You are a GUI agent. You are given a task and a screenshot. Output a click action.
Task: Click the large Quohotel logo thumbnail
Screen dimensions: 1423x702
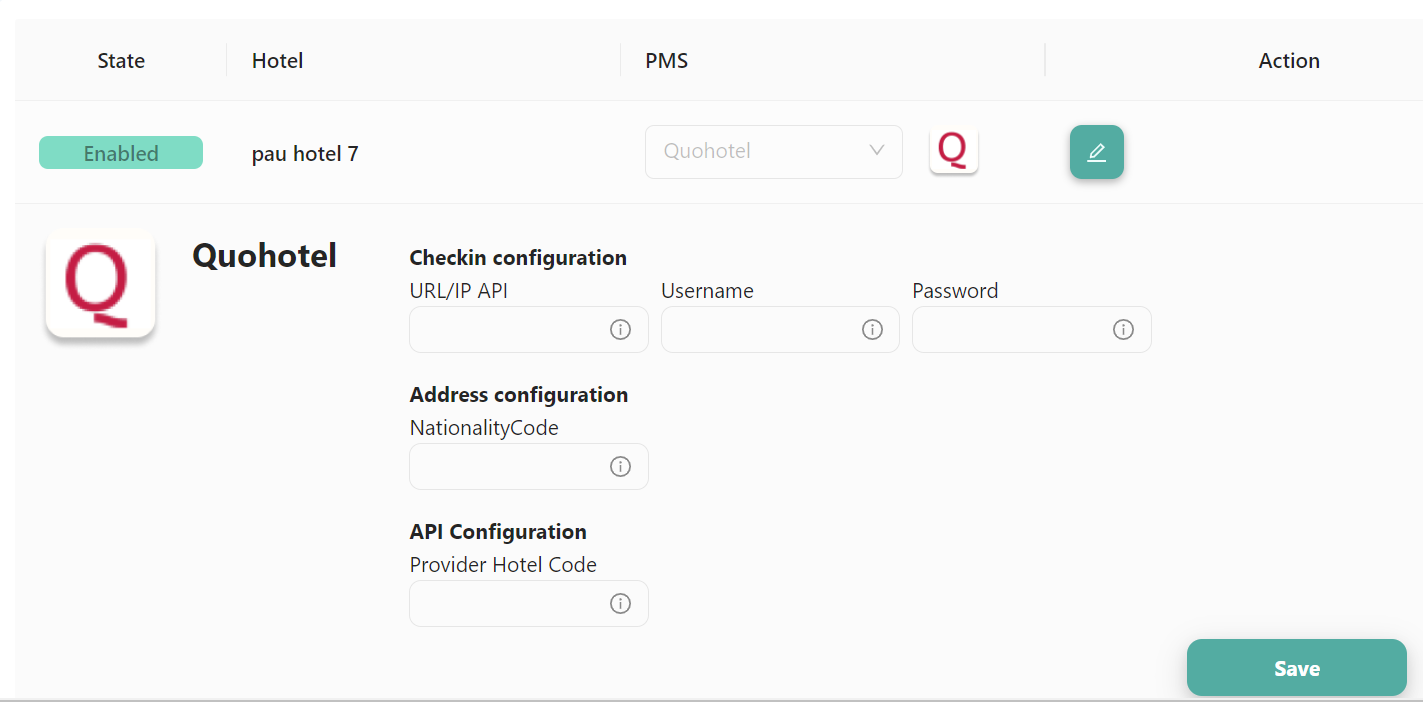click(x=100, y=284)
